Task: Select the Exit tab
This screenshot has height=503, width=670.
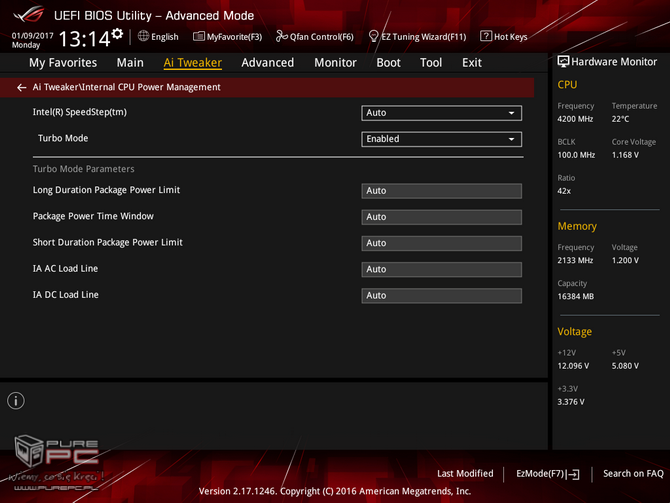Action: coord(472,62)
